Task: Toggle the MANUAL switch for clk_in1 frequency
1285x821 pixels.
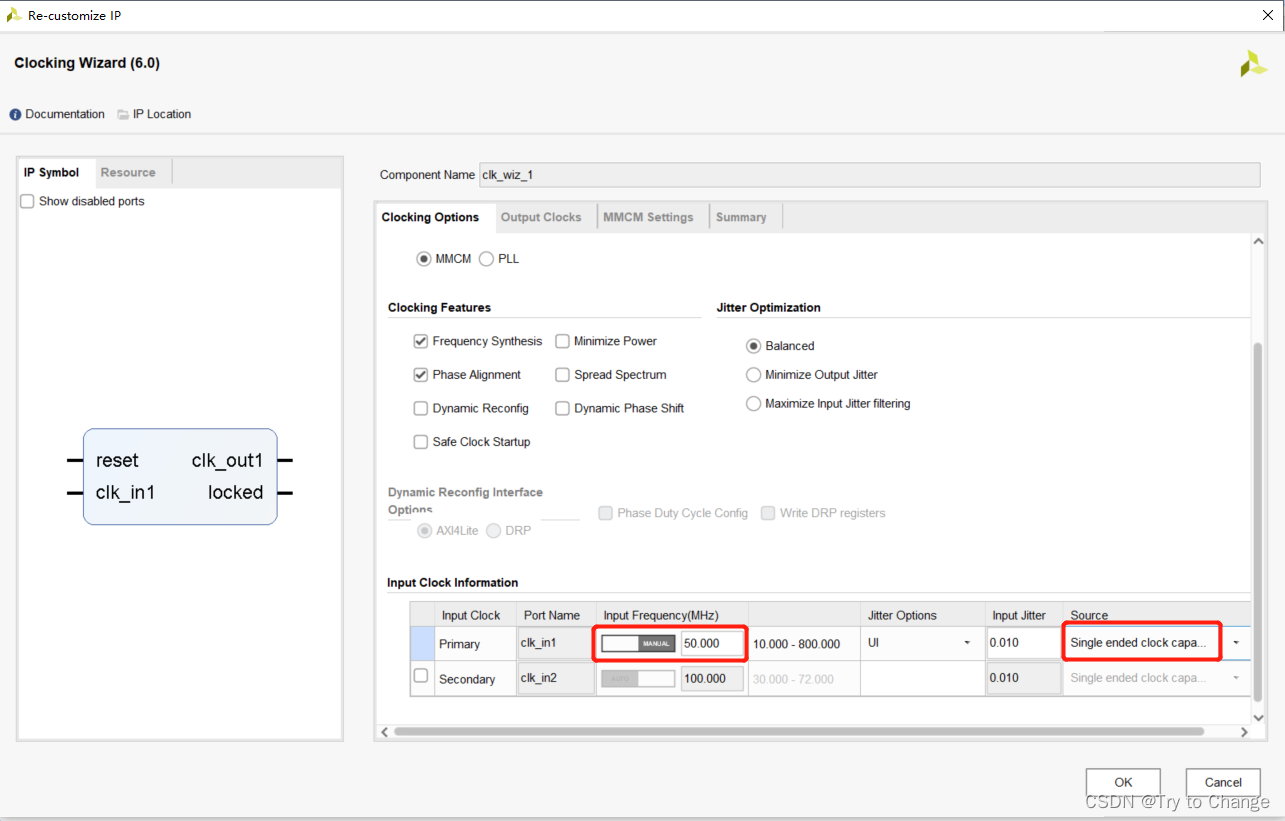Action: tap(637, 643)
